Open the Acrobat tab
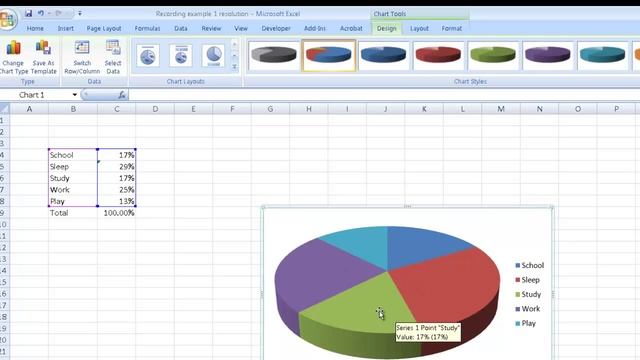 pyautogui.click(x=351, y=28)
